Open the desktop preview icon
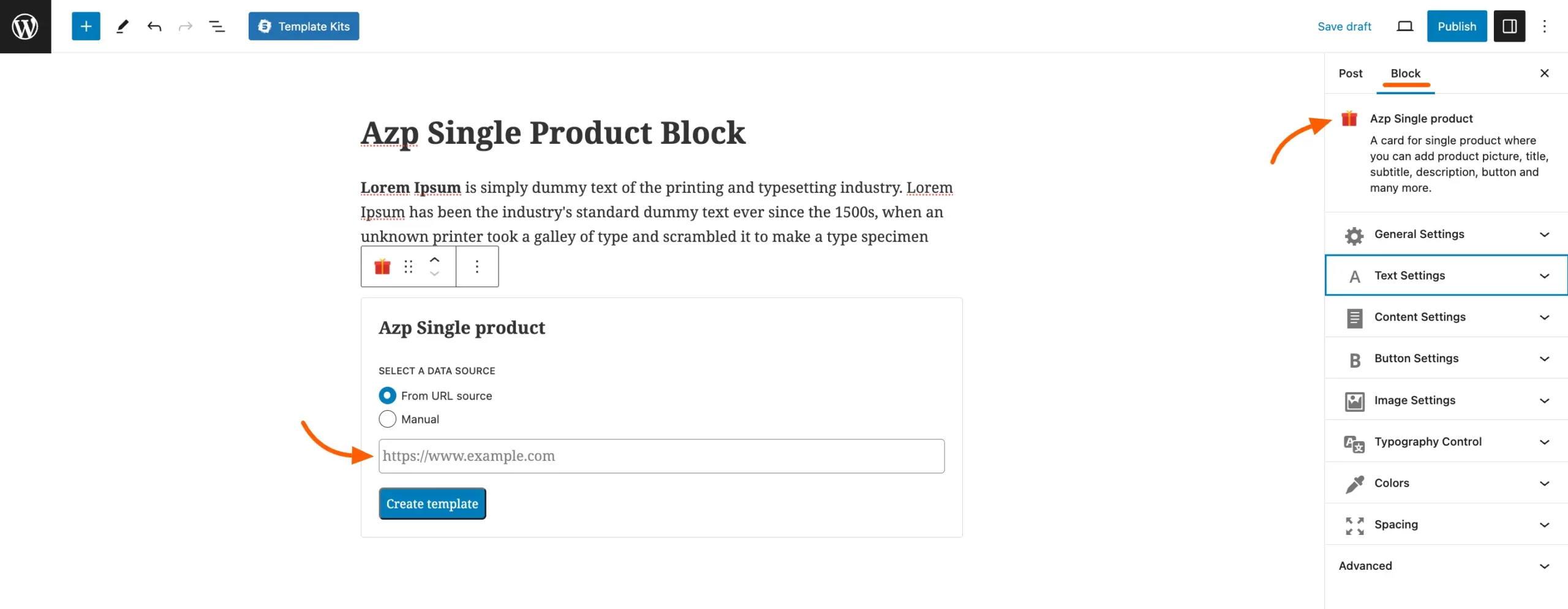This screenshot has width=1568, height=609. point(1404,26)
